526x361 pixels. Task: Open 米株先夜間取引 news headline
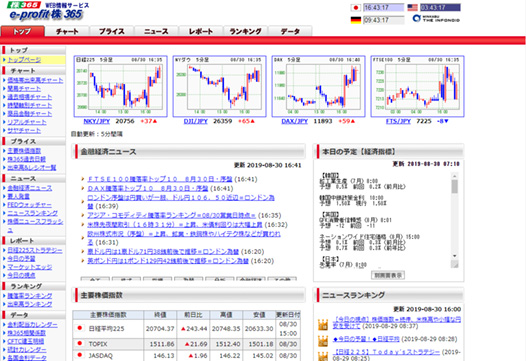click(x=175, y=224)
